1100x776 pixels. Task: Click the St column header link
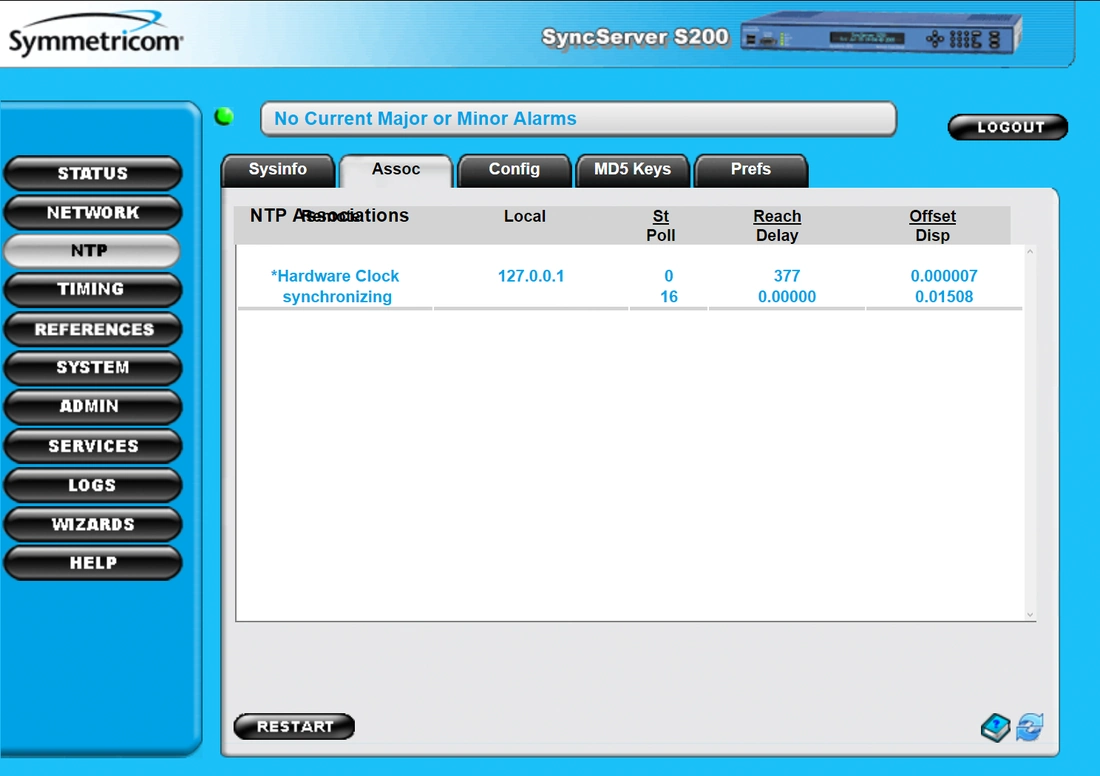point(661,216)
